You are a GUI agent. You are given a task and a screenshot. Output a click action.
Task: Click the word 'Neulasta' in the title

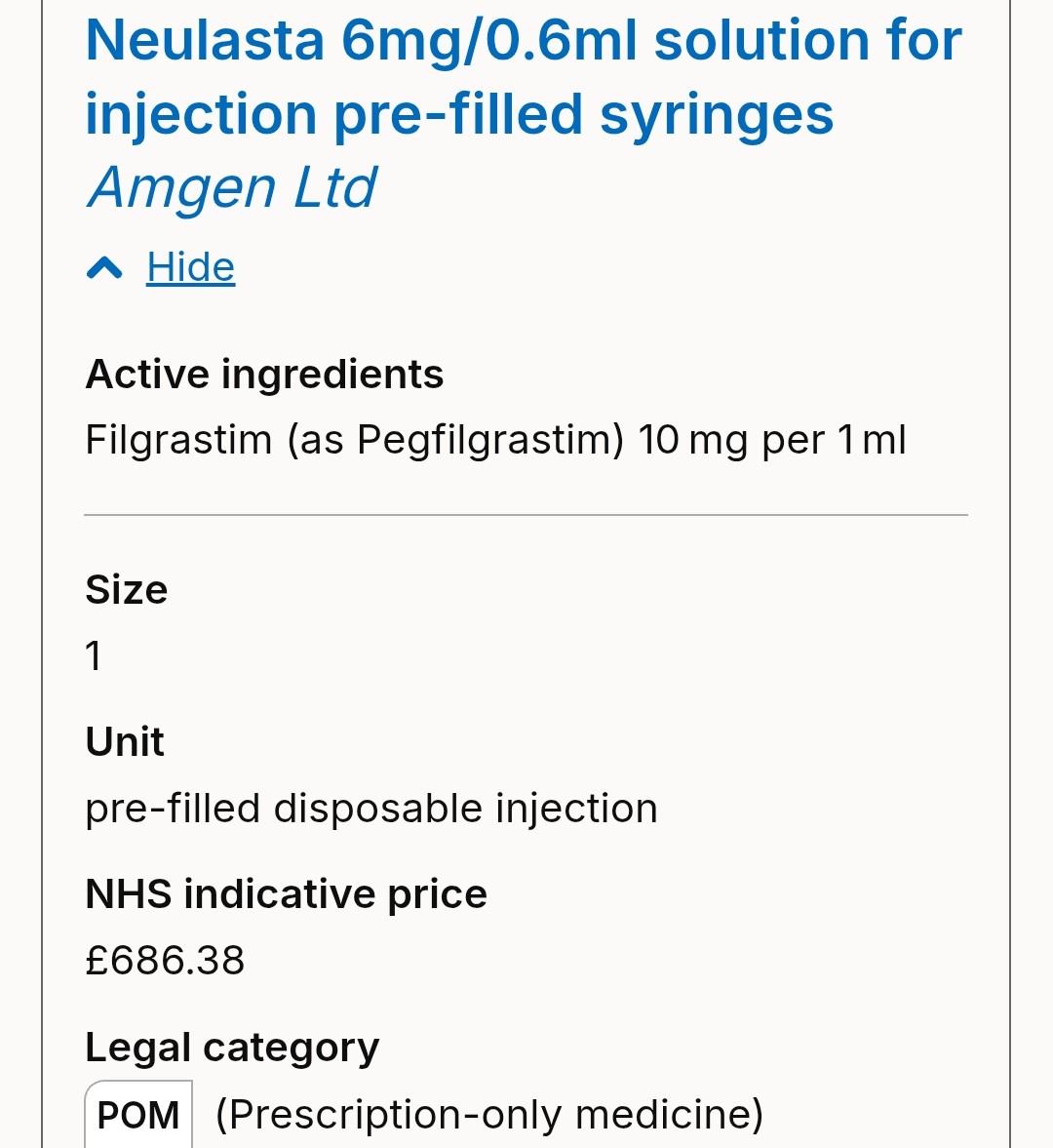(205, 41)
